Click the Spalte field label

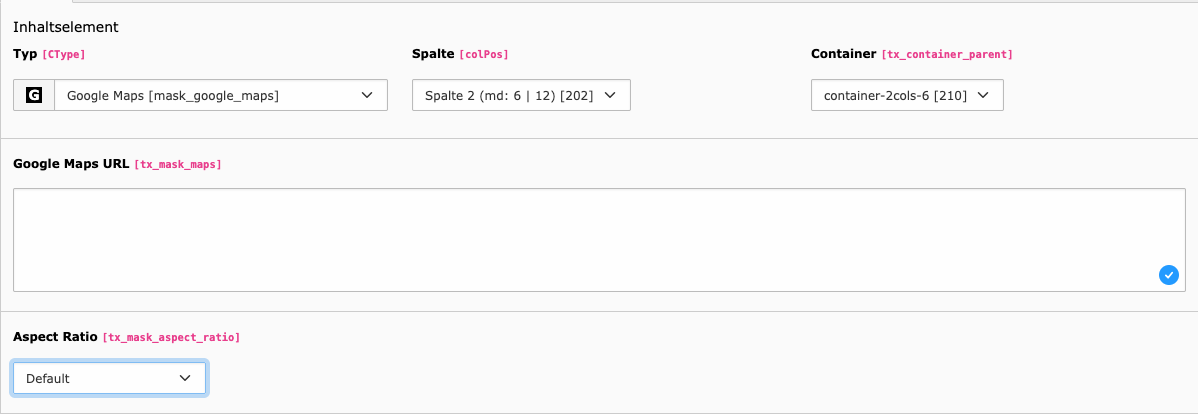pyautogui.click(x=433, y=53)
